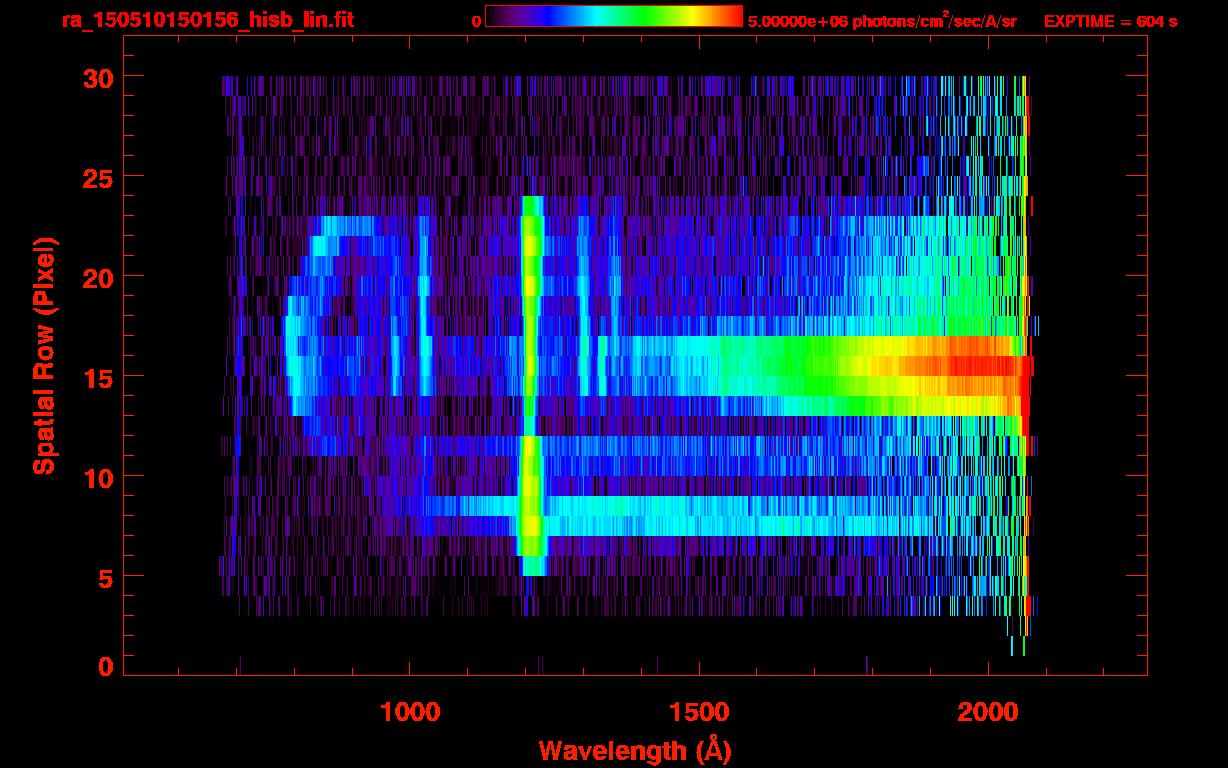Click the Spatial Row (Pixel) axis label
This screenshot has width=1228, height=768.
click(x=44, y=356)
